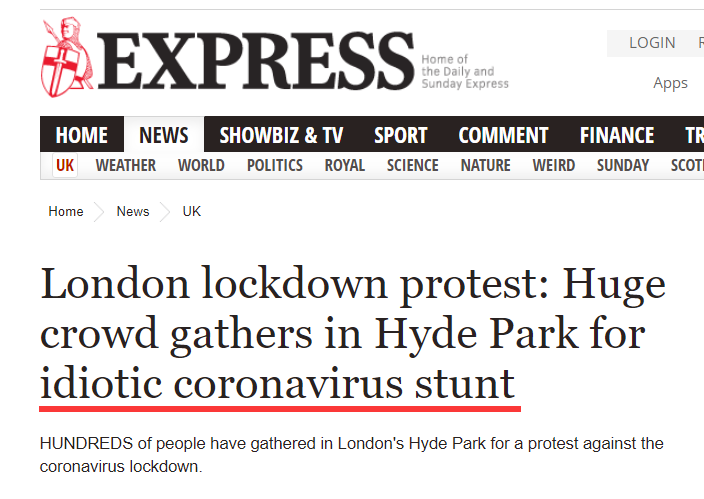This screenshot has height=499, width=704.
Task: Select the UK subsection
Action: [x=65, y=165]
